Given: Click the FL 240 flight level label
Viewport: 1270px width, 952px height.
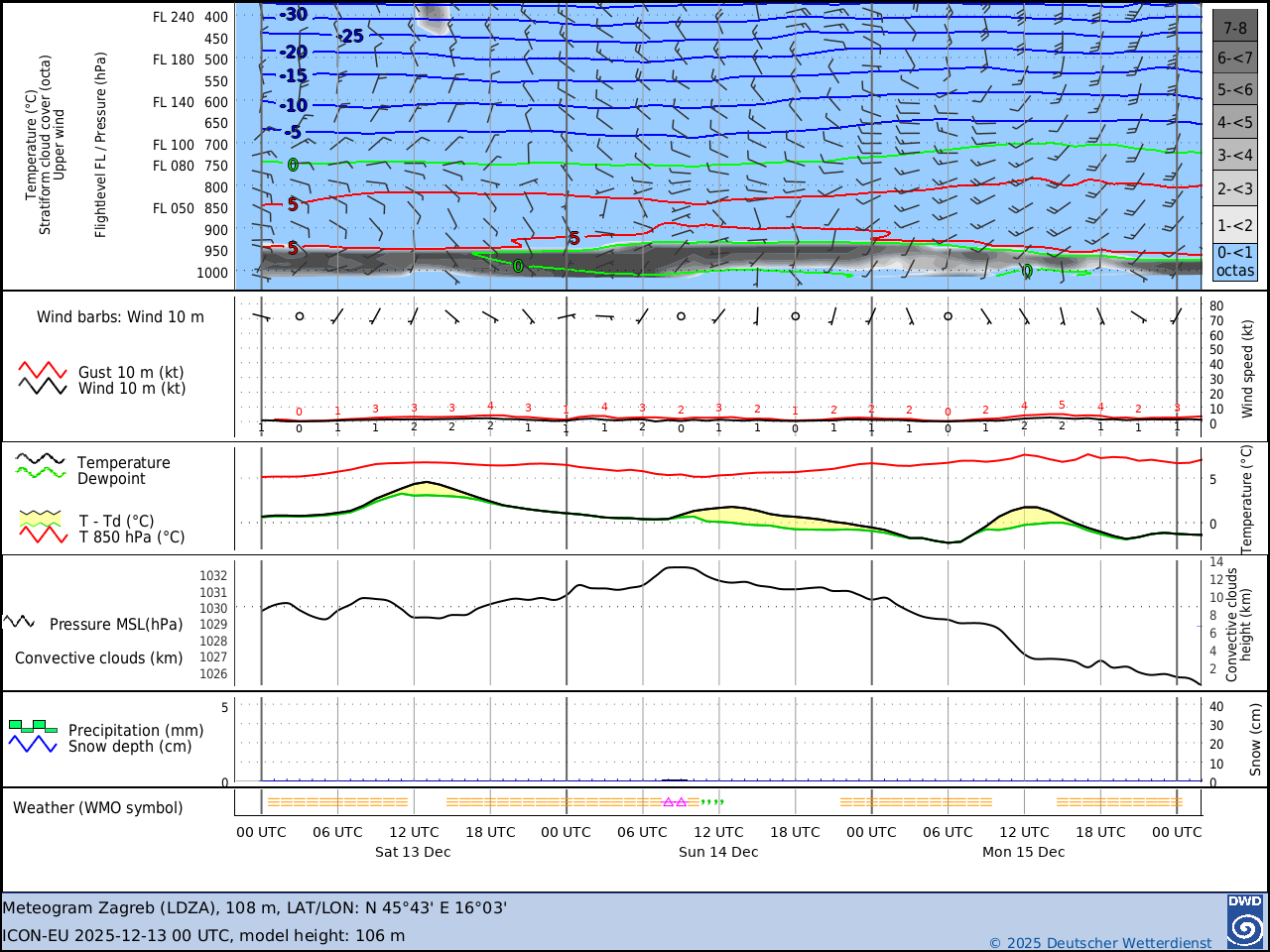Looking at the screenshot, I should coord(174,17).
